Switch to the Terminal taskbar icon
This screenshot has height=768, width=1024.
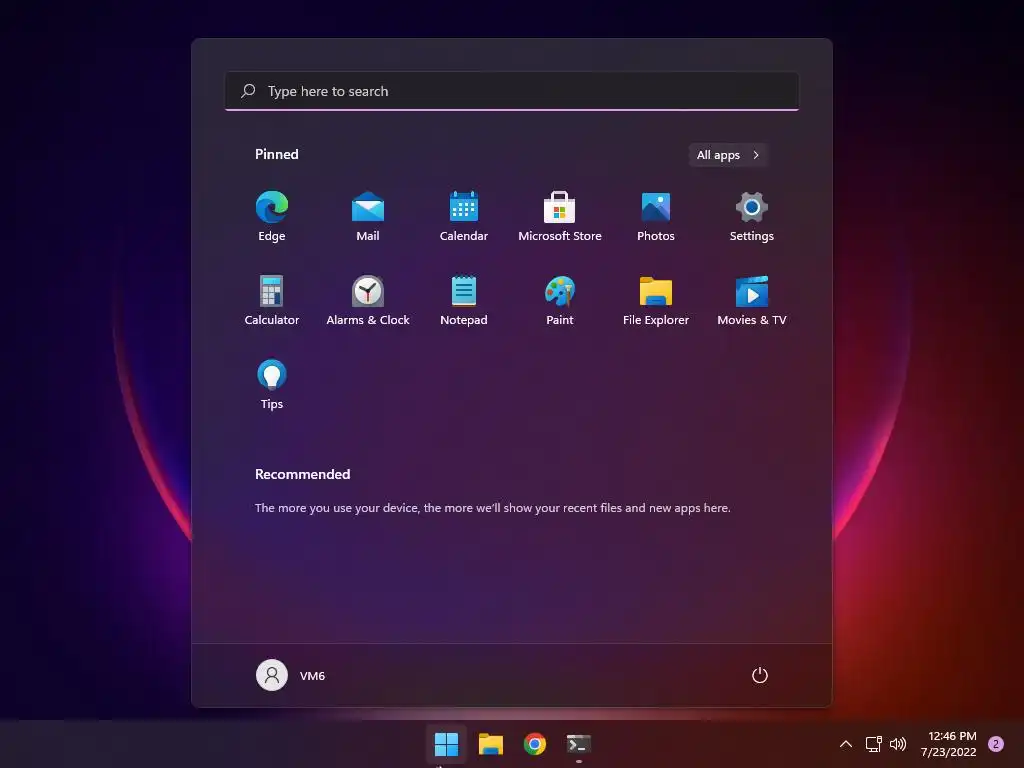[579, 744]
